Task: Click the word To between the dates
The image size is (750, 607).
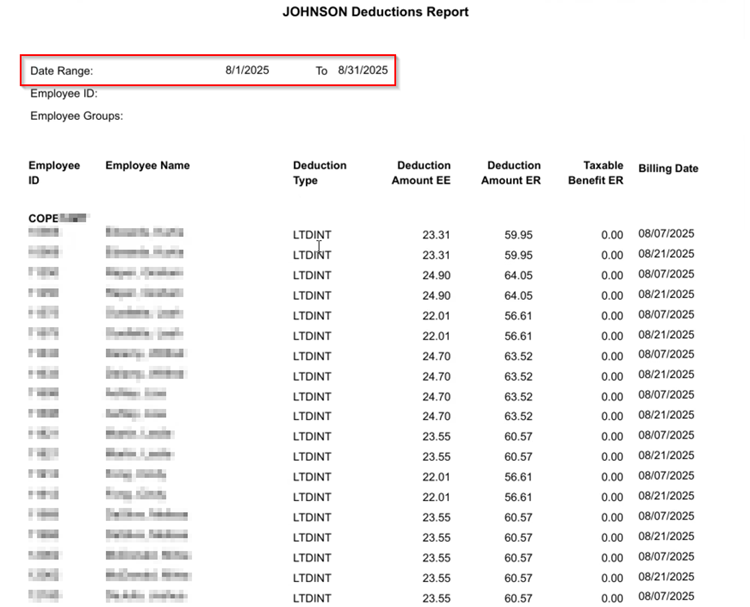Action: [x=321, y=71]
